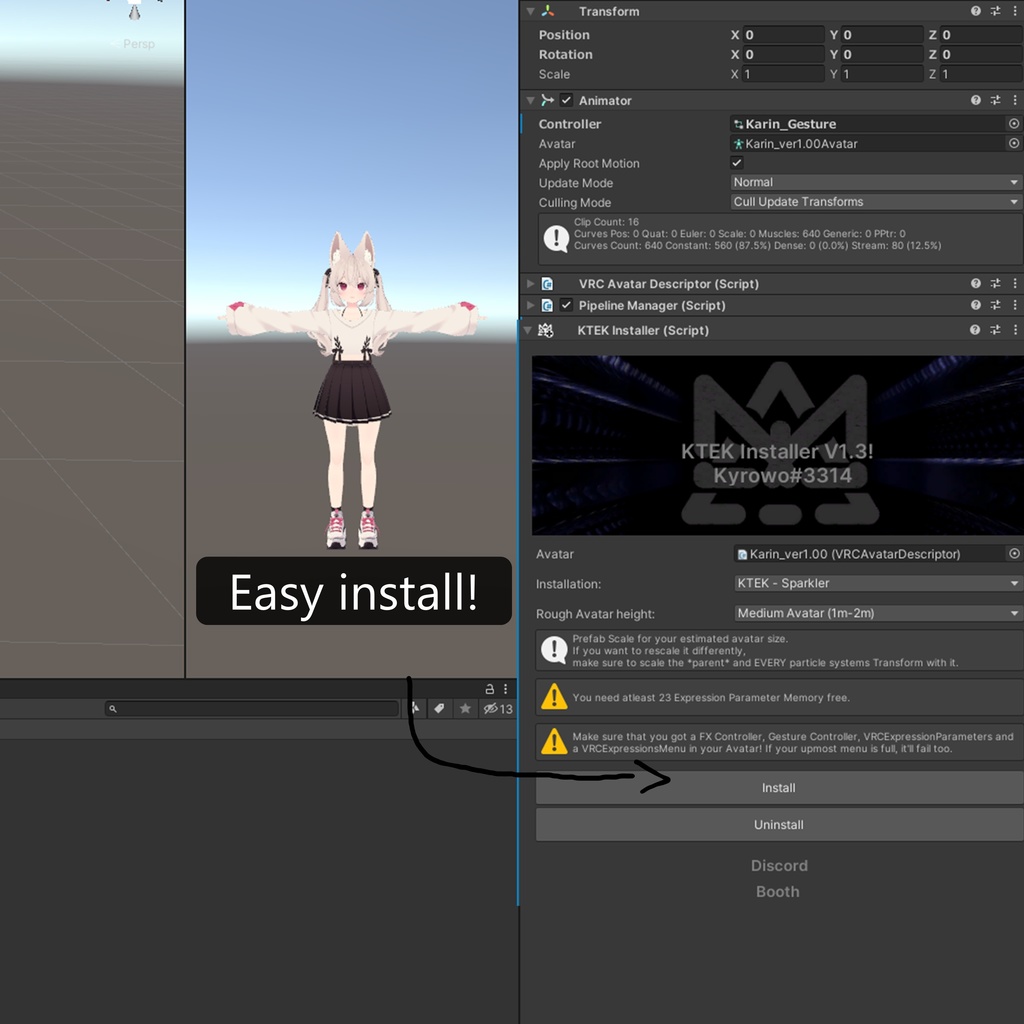Open the Discord link
Screen dimensions: 1024x1024
778,865
